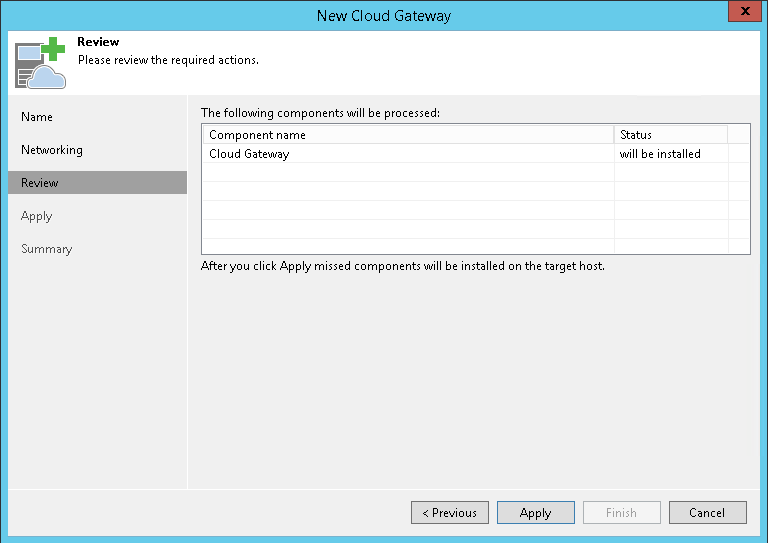768x543 pixels.
Task: Cancel the wizard
Action: [x=708, y=513]
